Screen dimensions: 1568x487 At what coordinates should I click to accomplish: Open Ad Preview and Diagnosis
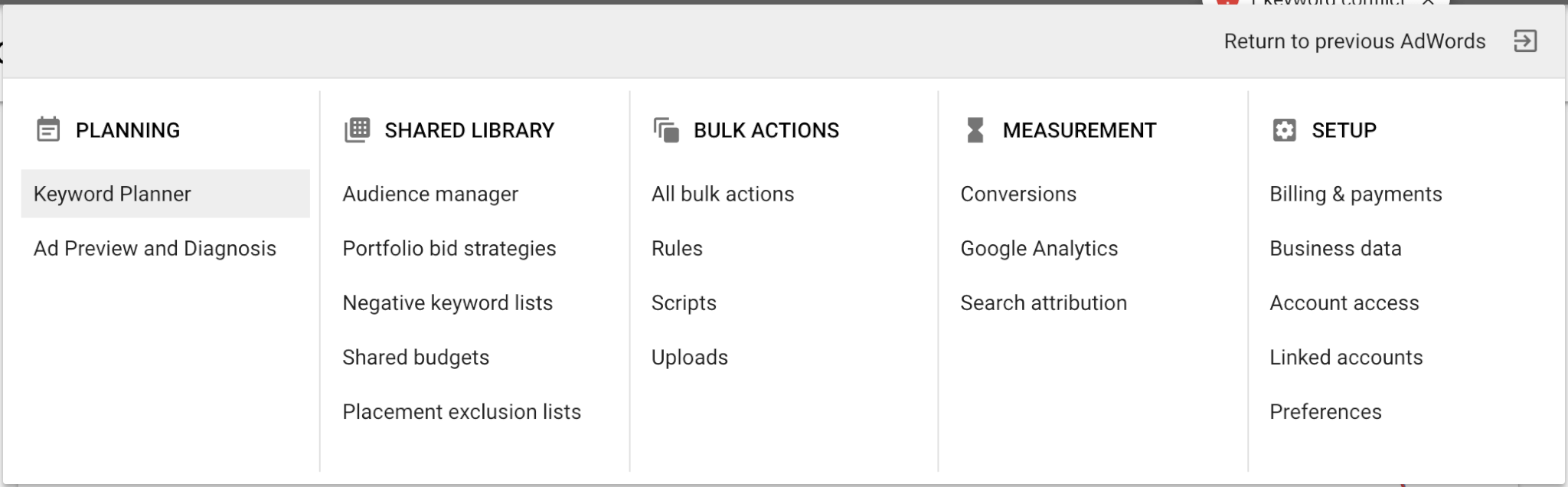tap(155, 248)
